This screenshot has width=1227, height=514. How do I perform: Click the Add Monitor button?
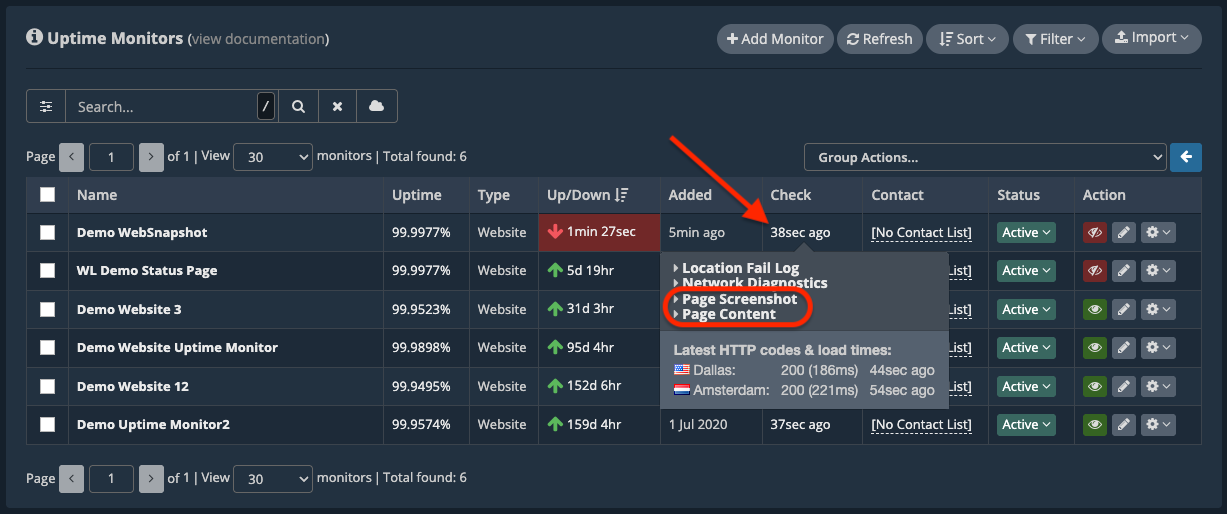775,39
